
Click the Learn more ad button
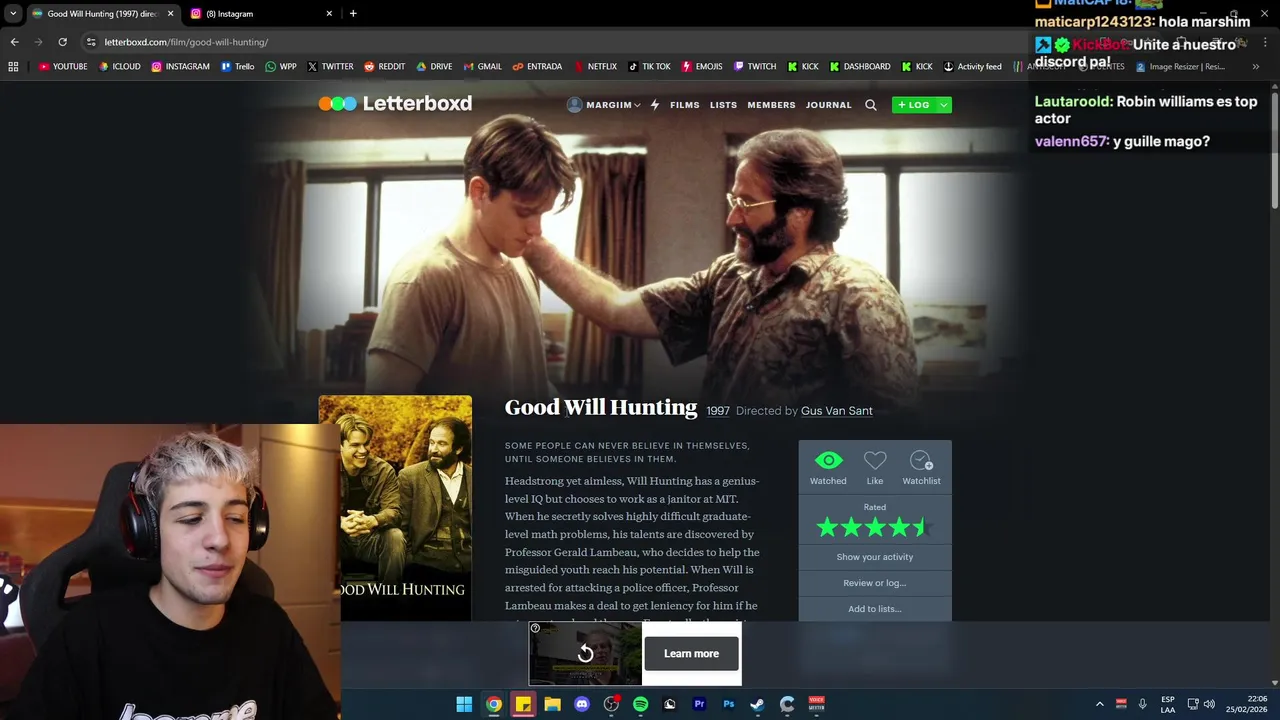click(x=691, y=654)
